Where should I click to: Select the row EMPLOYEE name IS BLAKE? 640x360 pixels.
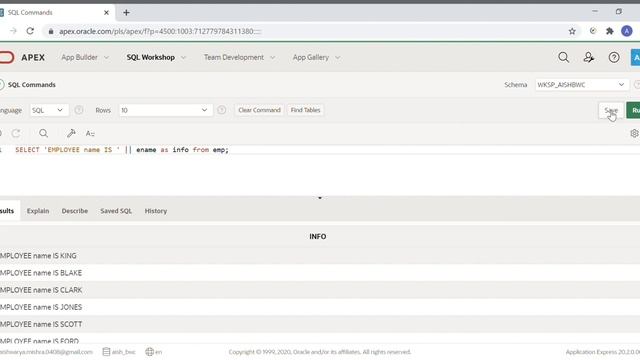tap(320, 273)
